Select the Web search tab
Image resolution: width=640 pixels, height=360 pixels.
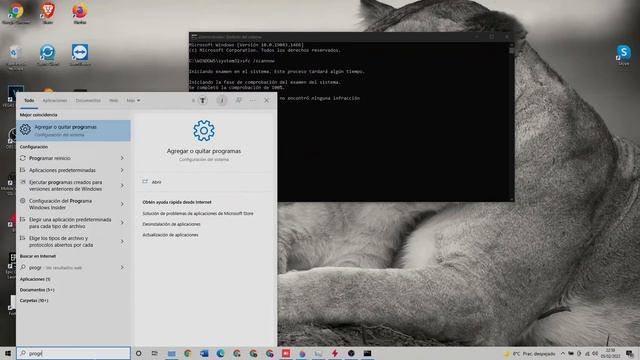click(x=113, y=100)
